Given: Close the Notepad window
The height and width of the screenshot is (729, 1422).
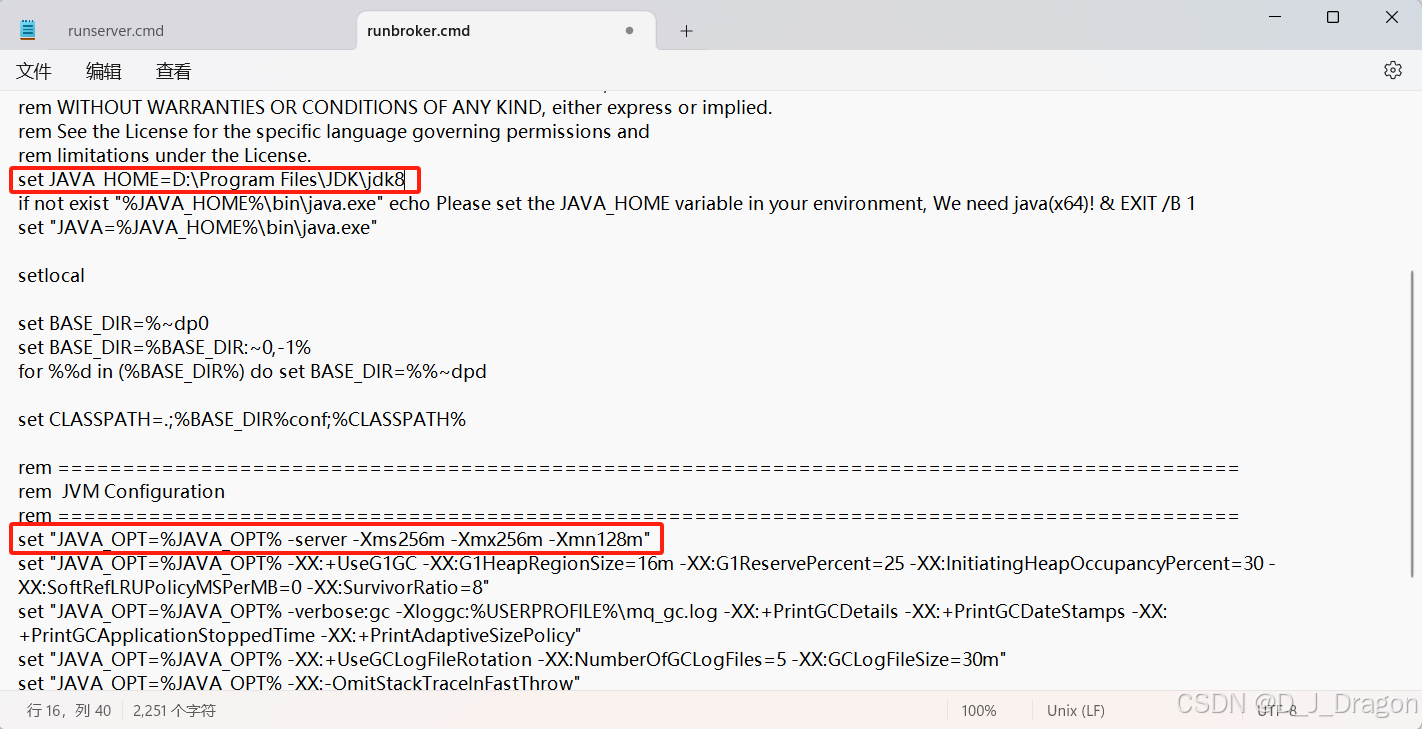Looking at the screenshot, I should tap(1392, 17).
